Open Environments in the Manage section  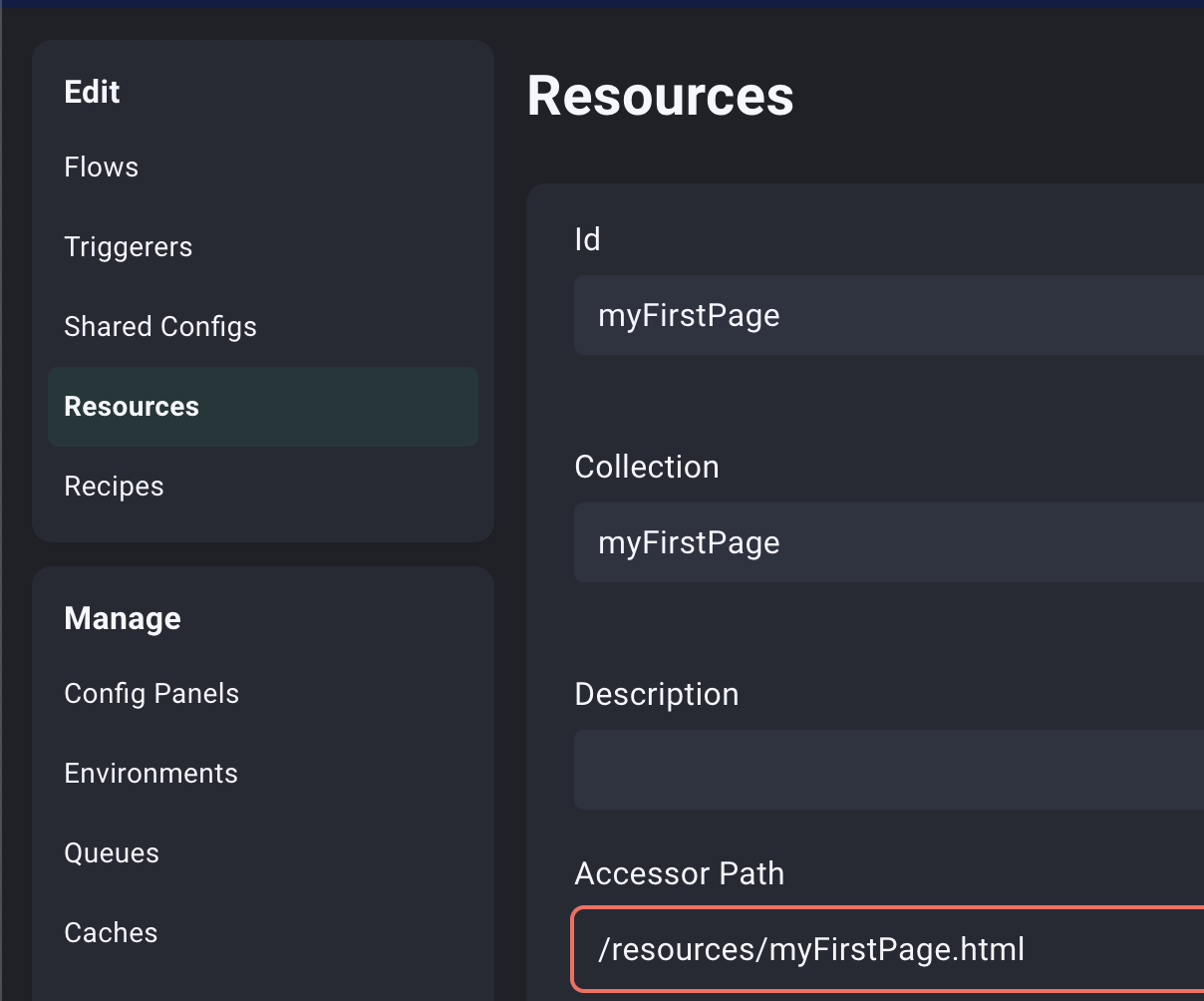point(150,773)
